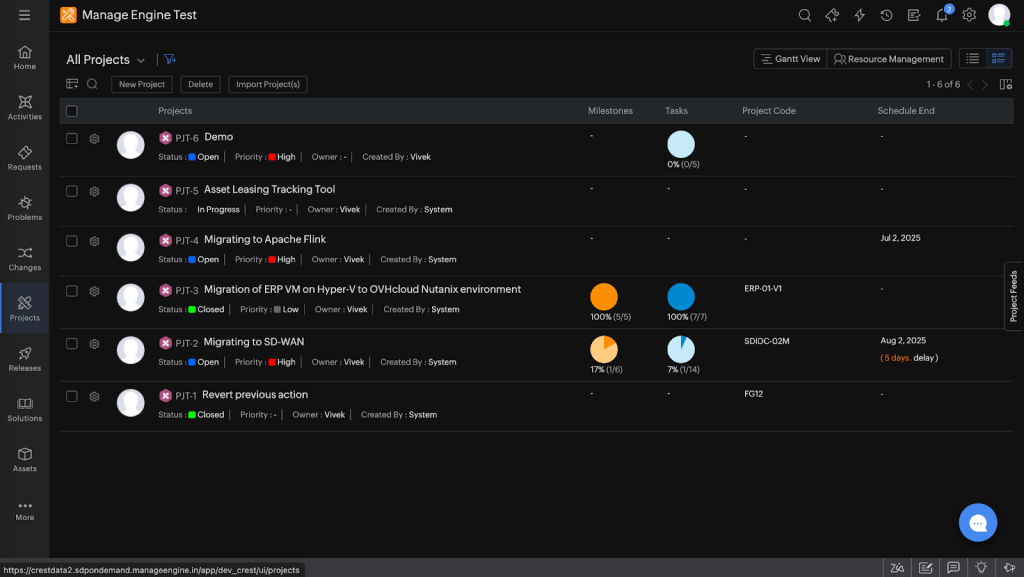Open the Releases module in sidebar
This screenshot has width=1024, height=577.
pyautogui.click(x=25, y=359)
